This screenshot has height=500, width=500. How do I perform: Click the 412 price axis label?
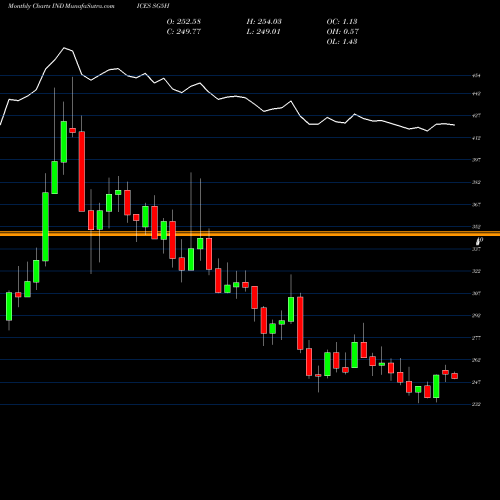pyautogui.click(x=476, y=138)
